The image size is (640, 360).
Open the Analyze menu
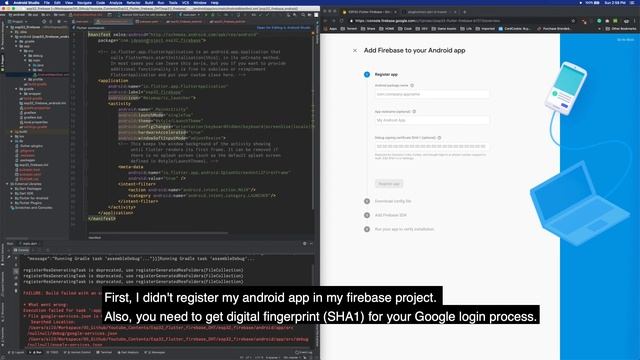click(x=116, y=2)
